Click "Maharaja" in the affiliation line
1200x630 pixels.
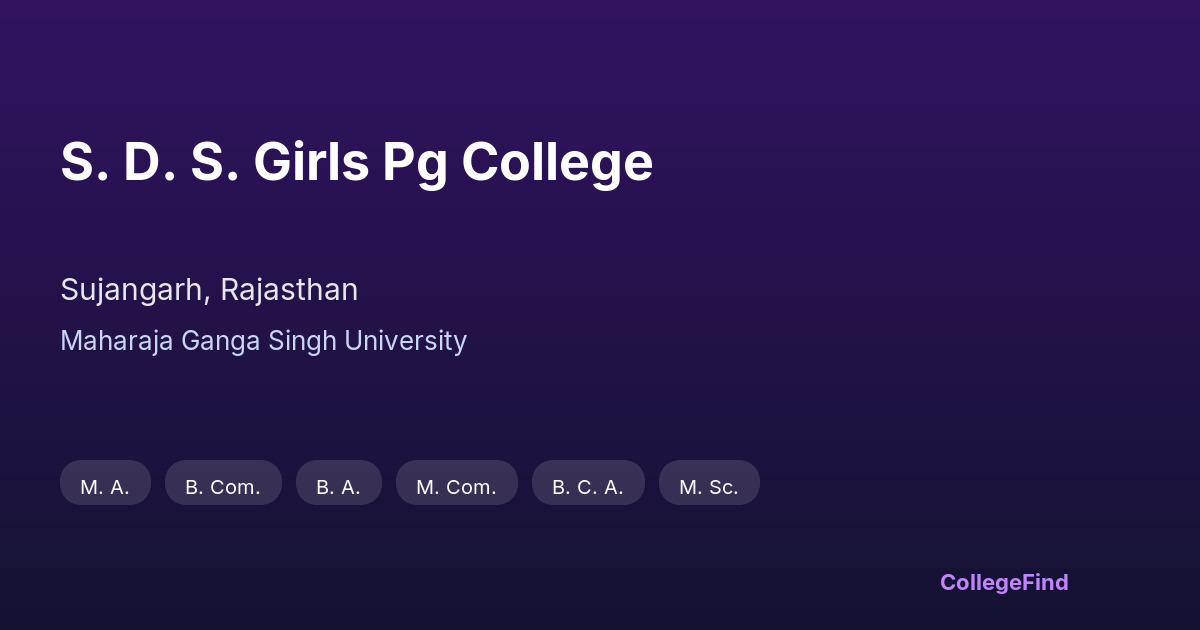point(117,341)
